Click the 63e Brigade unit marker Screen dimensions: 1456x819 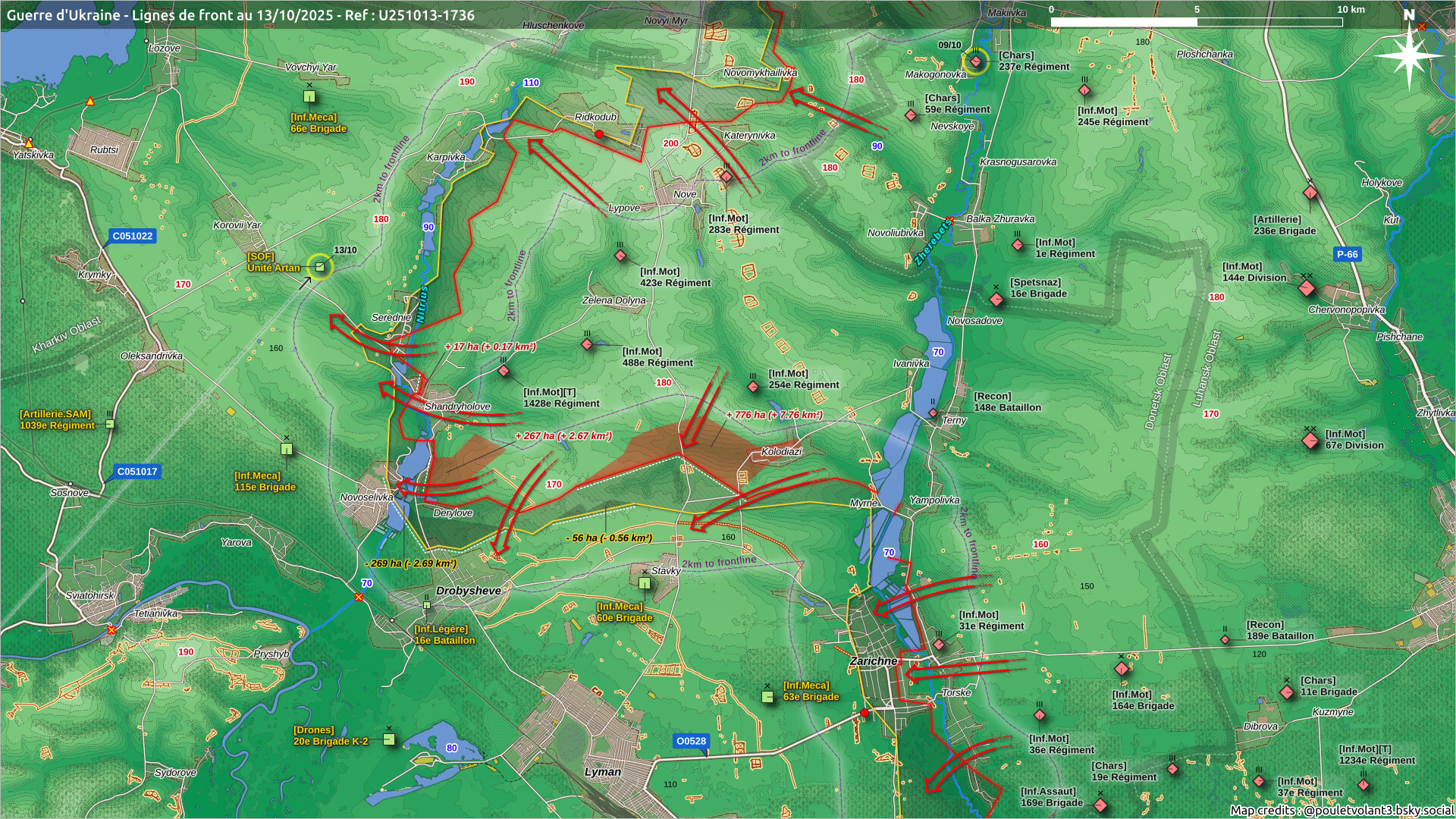[768, 696]
